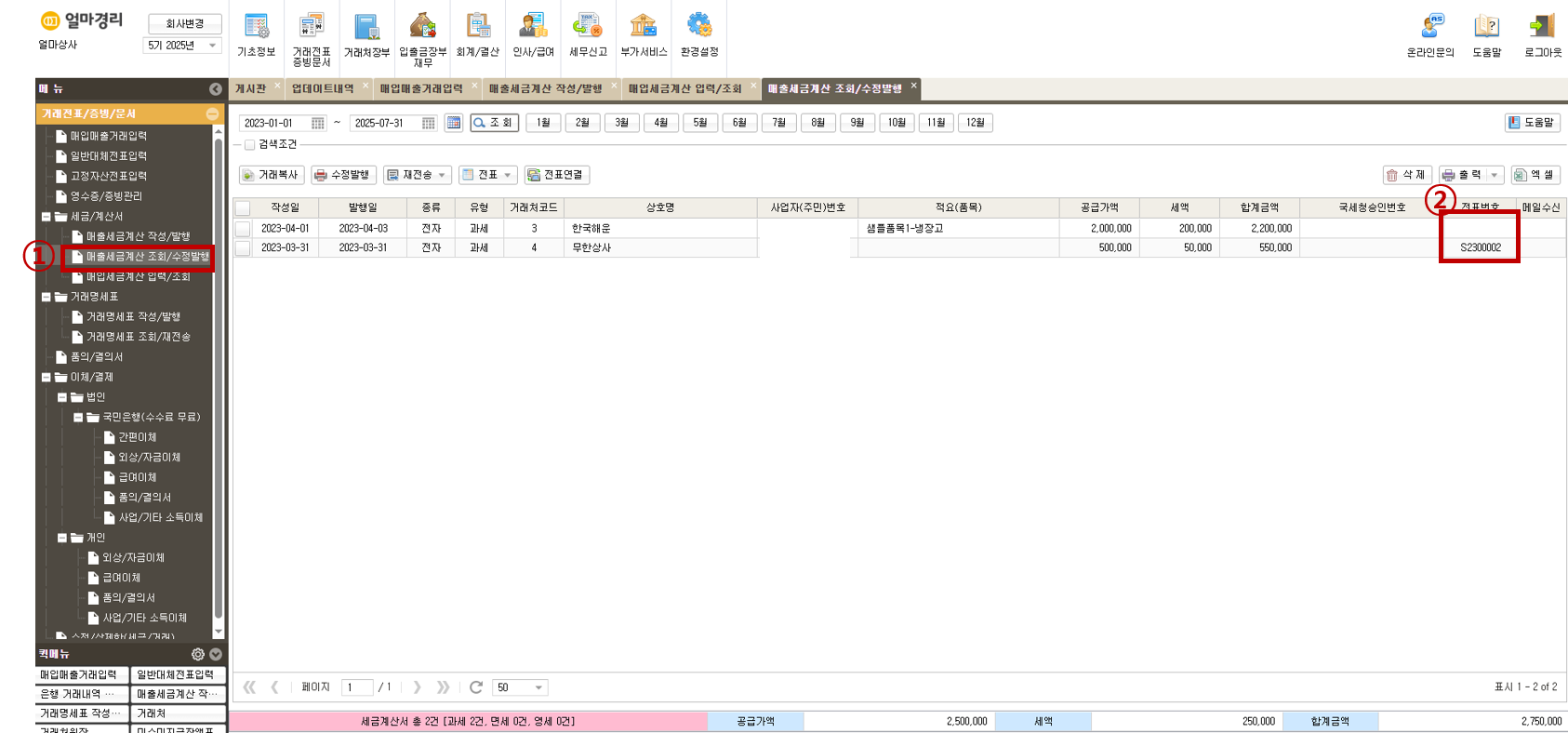Open the 온라인문의 icon
This screenshot has height=733, width=1568.
coord(1430,35)
